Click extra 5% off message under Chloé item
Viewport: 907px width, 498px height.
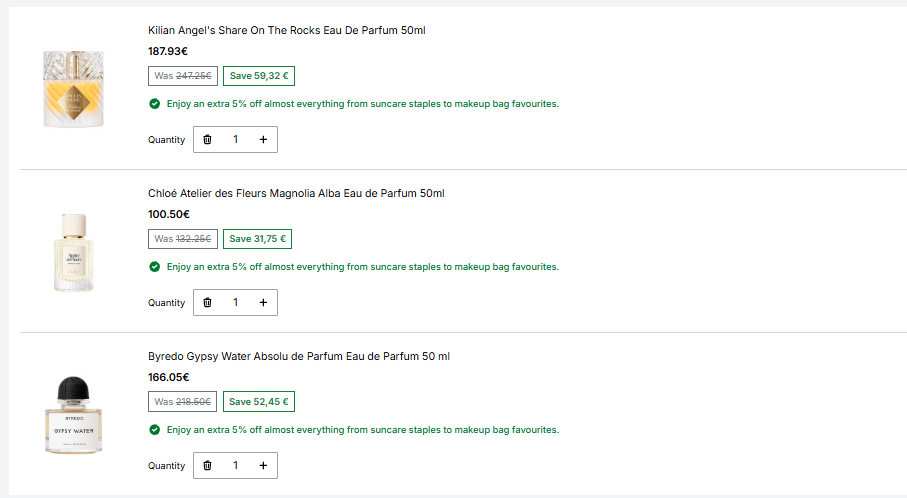tap(363, 267)
